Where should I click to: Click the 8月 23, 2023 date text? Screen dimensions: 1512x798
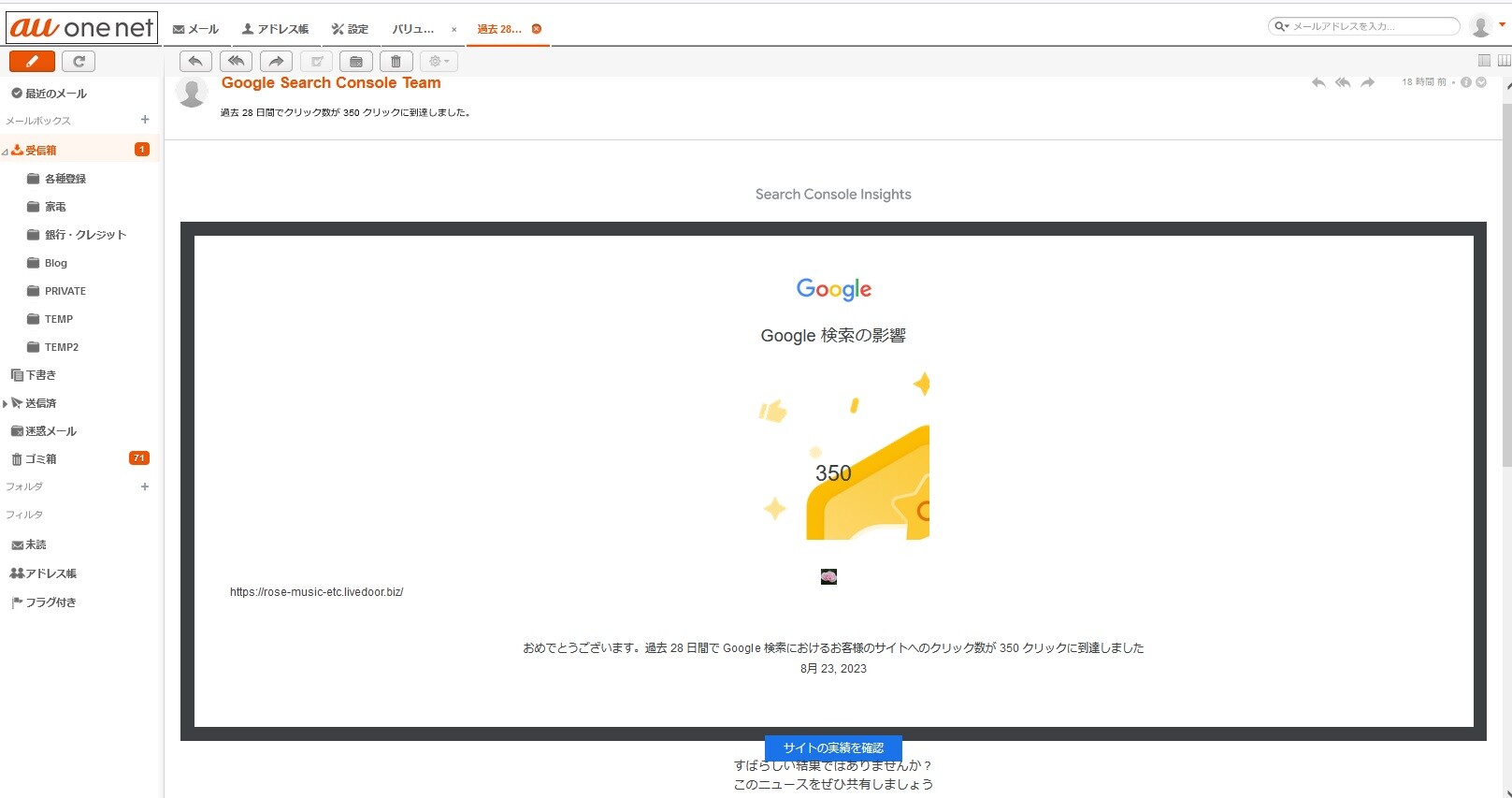click(x=833, y=669)
